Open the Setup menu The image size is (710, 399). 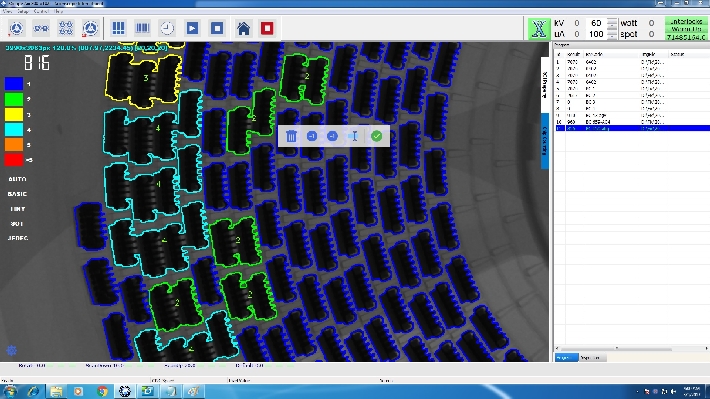pos(23,11)
